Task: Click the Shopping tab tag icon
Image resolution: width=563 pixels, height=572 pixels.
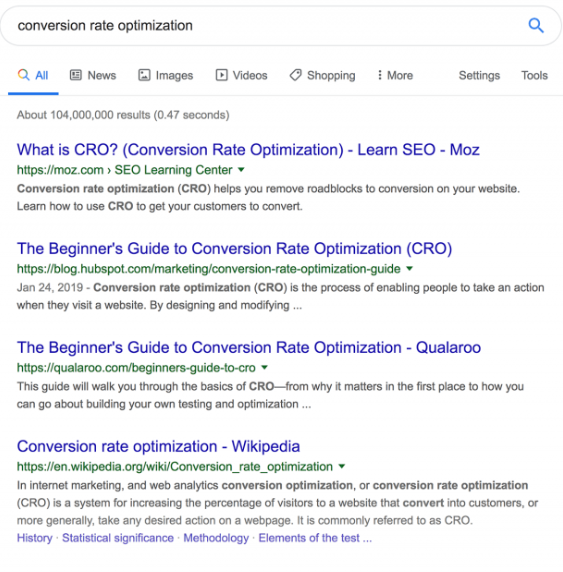Action: pyautogui.click(x=296, y=75)
